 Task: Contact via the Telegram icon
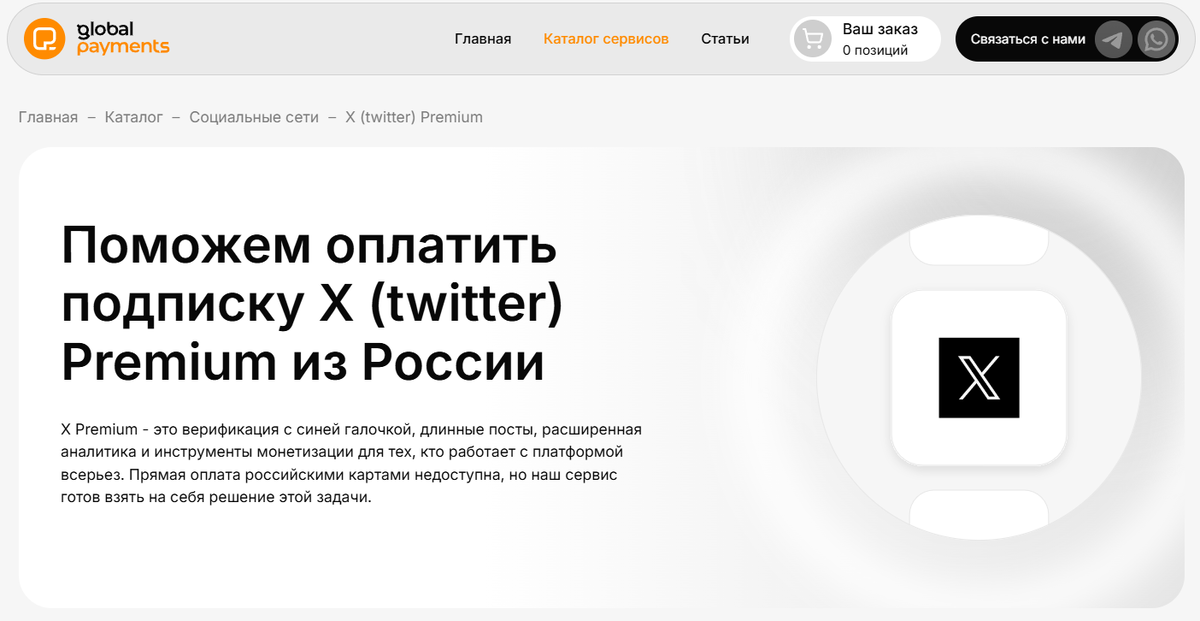coord(1113,40)
